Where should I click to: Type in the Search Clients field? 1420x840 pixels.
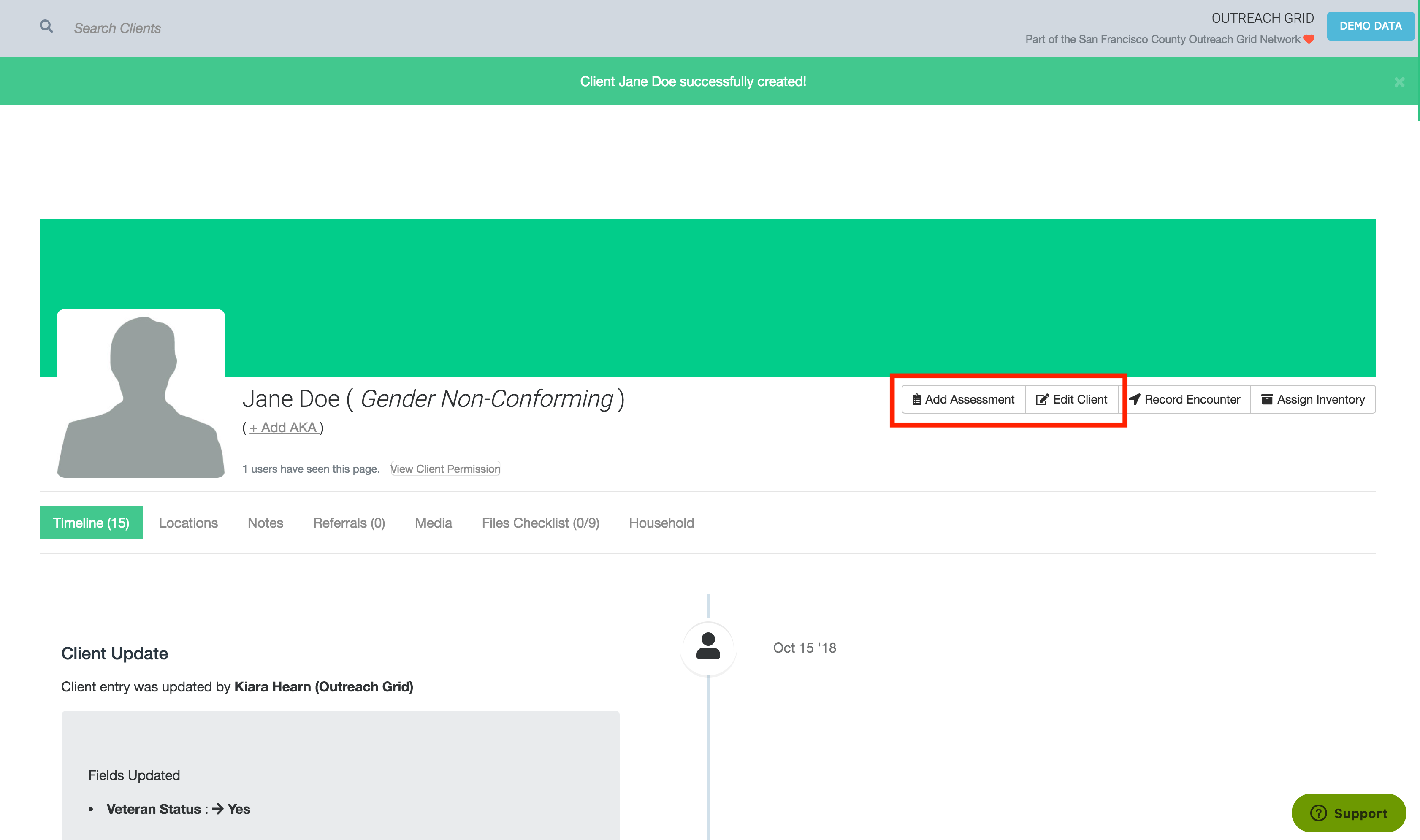117,28
